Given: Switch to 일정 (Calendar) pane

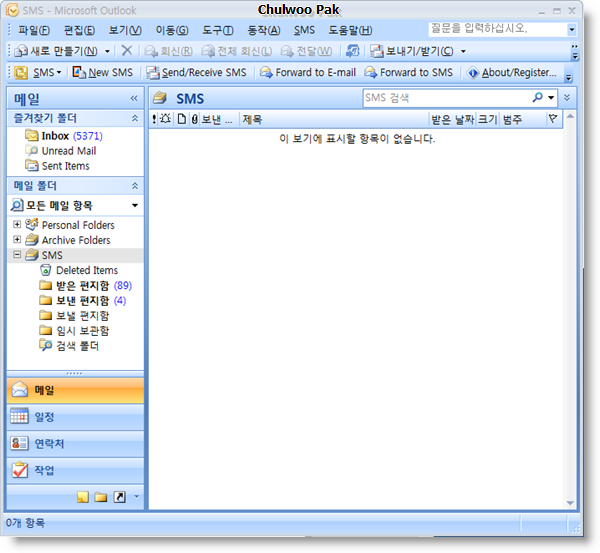Looking at the screenshot, I should coord(75,417).
